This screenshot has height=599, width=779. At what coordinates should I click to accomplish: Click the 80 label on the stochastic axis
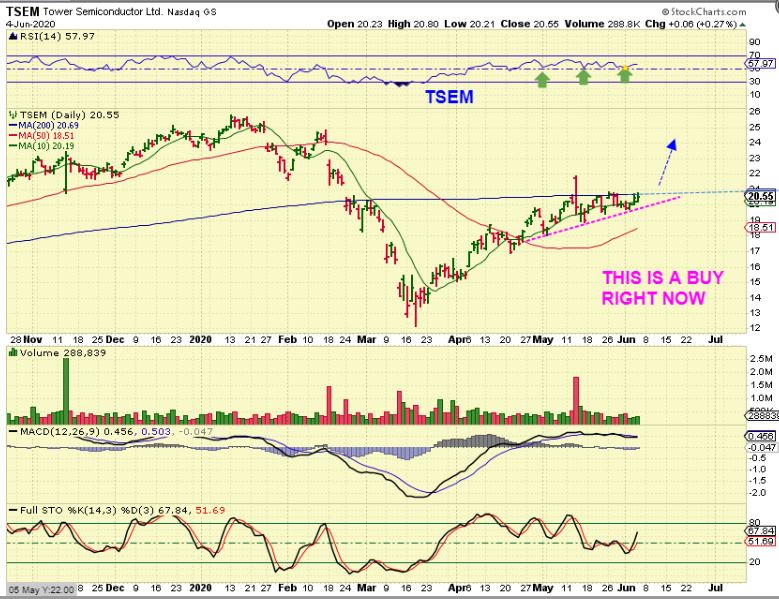[755, 522]
